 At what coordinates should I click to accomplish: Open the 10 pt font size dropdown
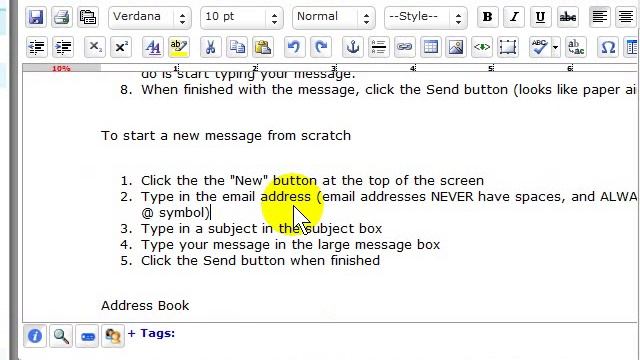tap(242, 17)
